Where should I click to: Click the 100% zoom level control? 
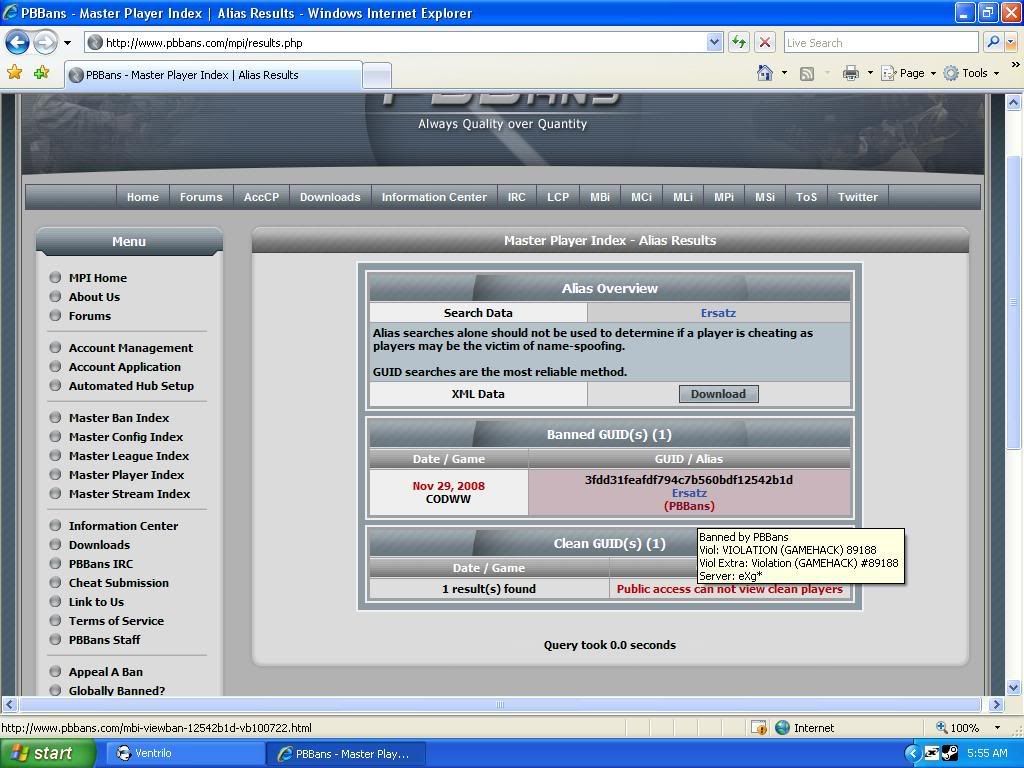(958, 728)
